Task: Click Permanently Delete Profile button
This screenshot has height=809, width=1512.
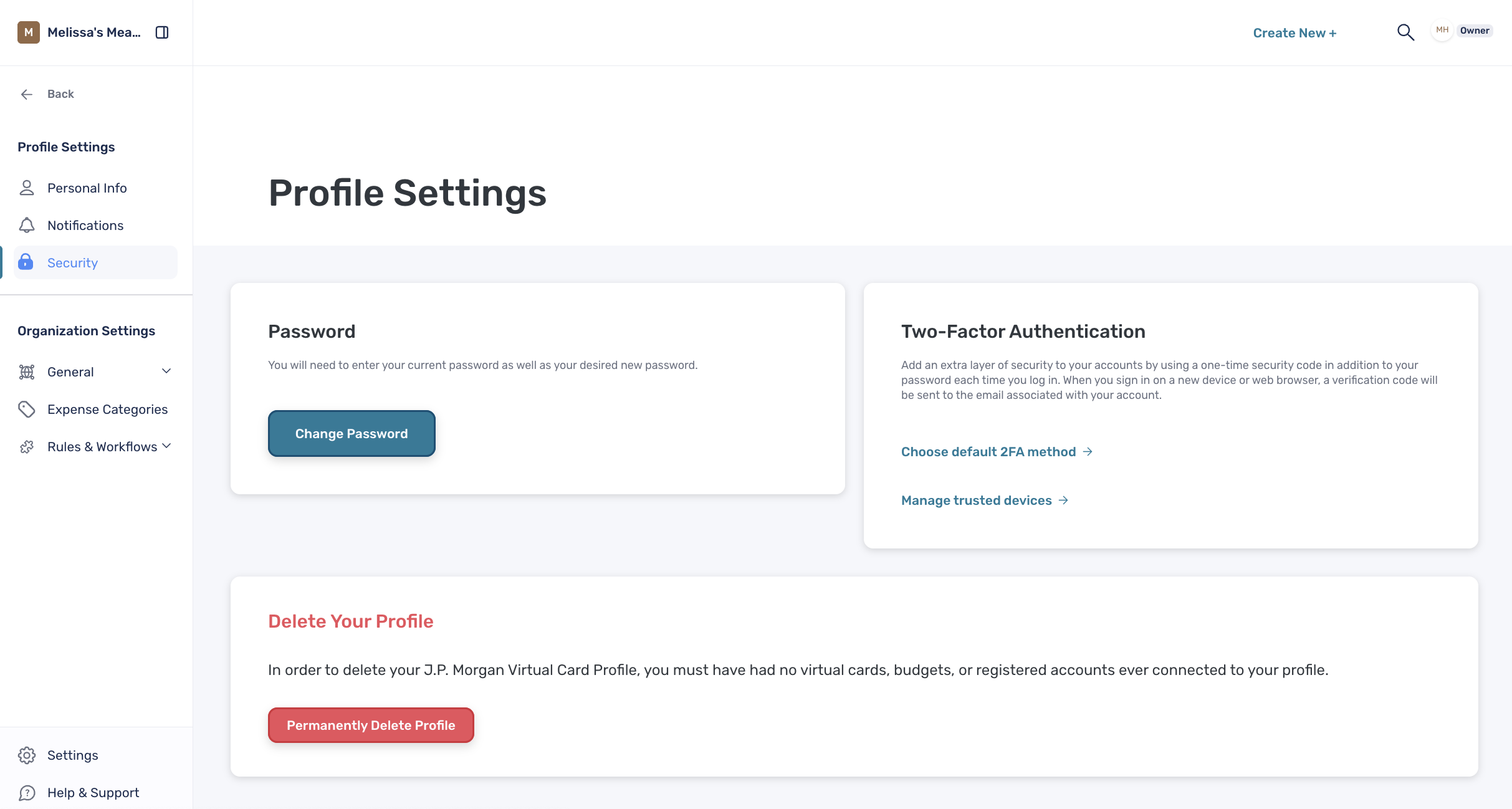Action: coord(371,725)
